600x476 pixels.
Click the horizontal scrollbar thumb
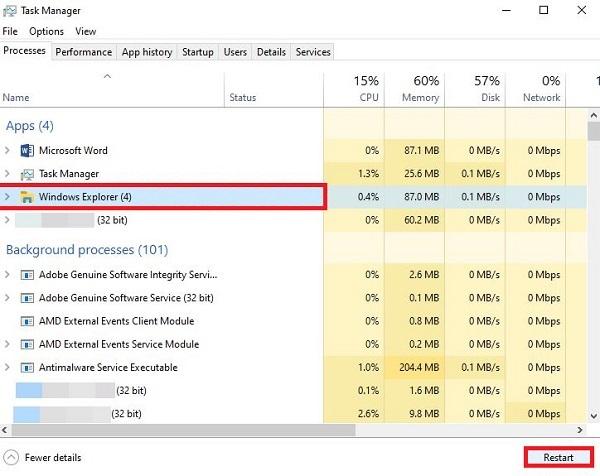[183, 430]
